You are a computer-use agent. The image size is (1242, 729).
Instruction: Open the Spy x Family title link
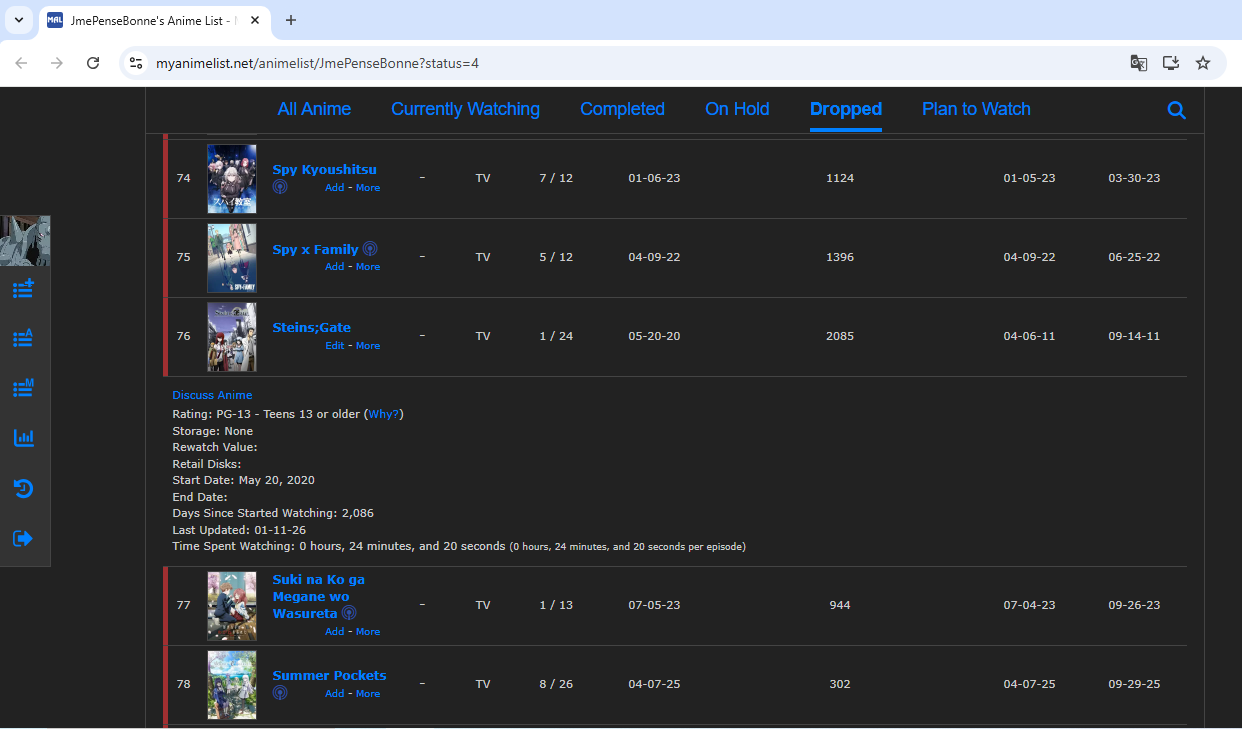point(315,249)
